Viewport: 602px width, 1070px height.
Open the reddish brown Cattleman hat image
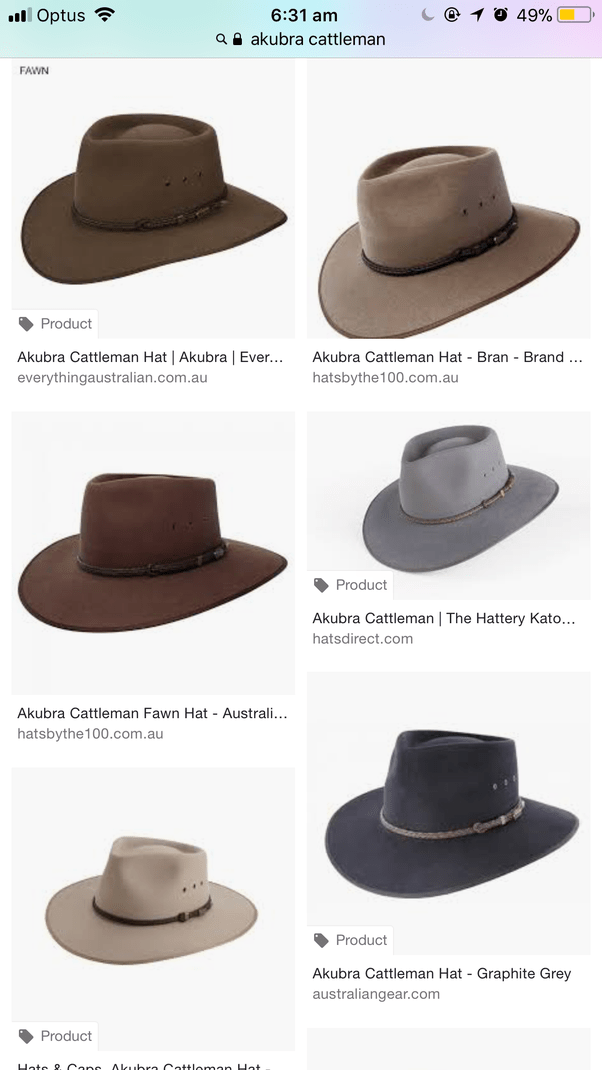[154, 553]
